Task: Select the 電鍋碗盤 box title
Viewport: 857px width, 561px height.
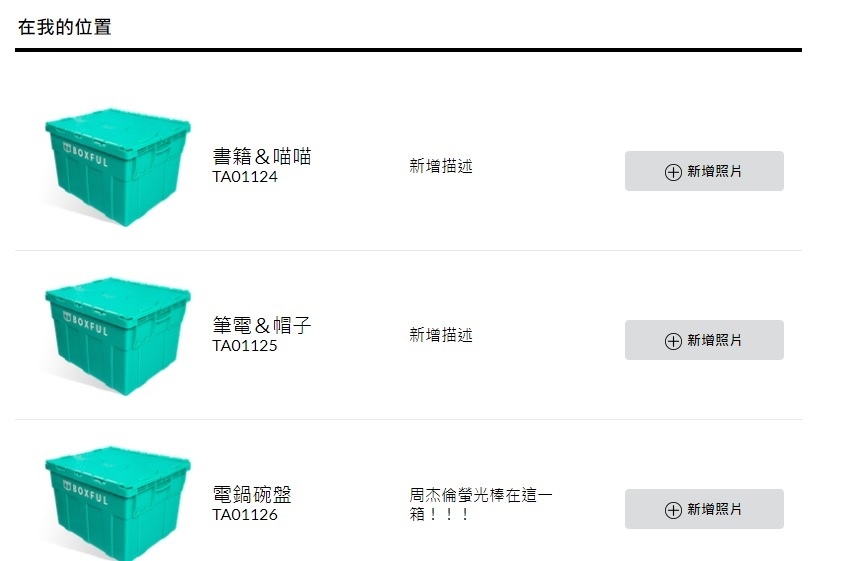Action: tap(252, 494)
